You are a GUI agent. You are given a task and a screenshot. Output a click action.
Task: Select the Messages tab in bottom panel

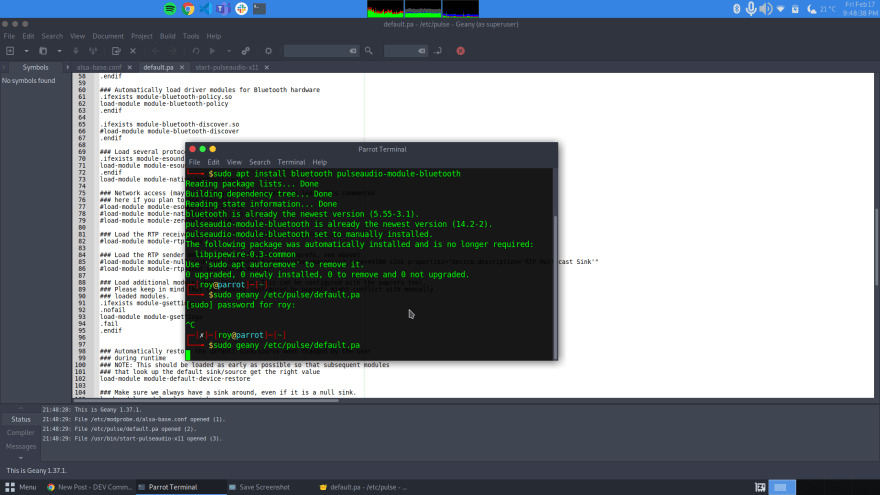click(21, 447)
